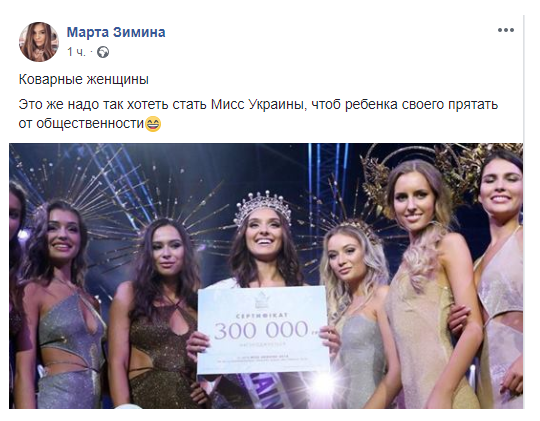Click the globe public privacy icon
The width and height of the screenshot is (540, 421).
(x=103, y=52)
